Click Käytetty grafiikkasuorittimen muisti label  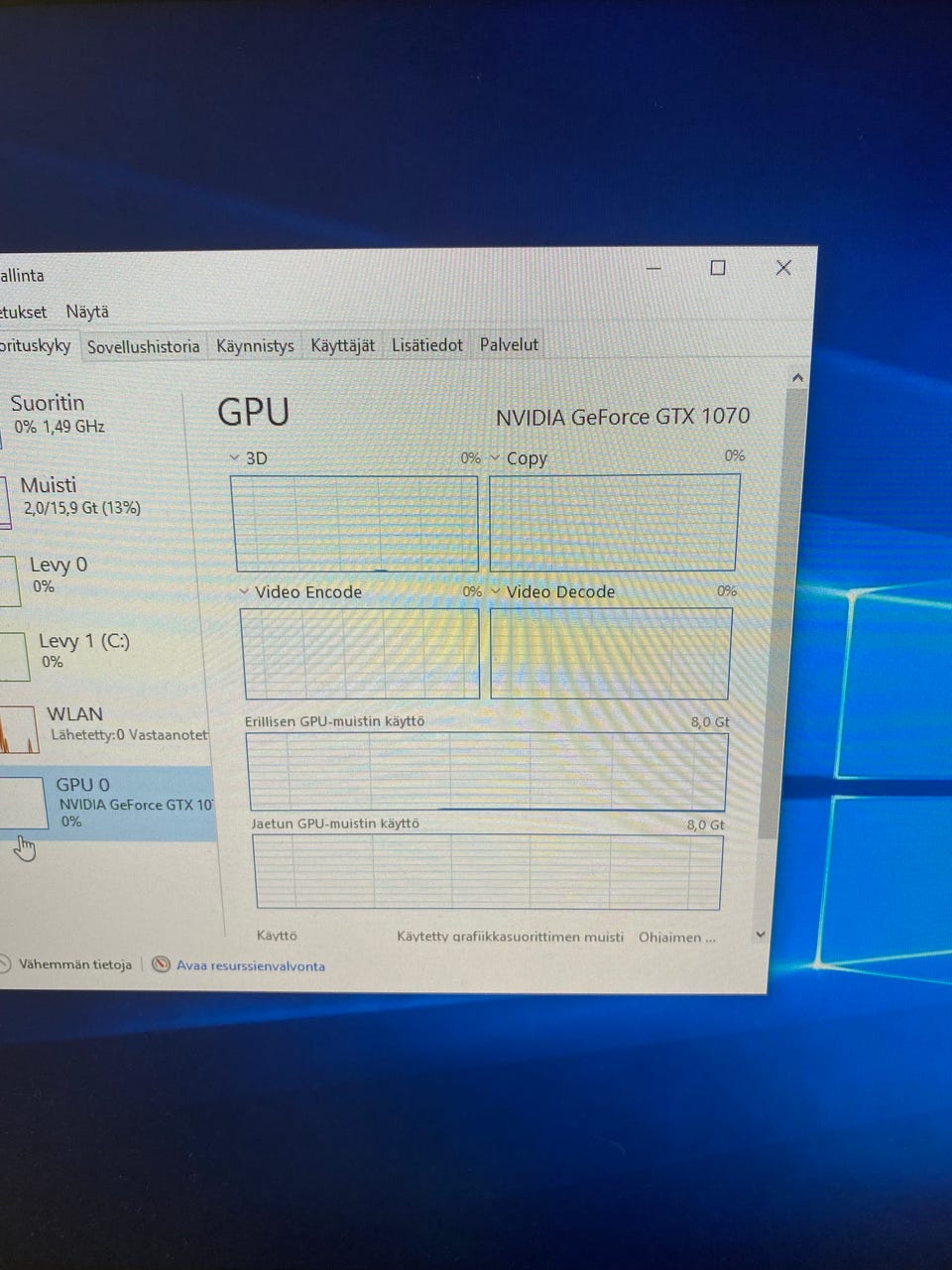coord(511,937)
